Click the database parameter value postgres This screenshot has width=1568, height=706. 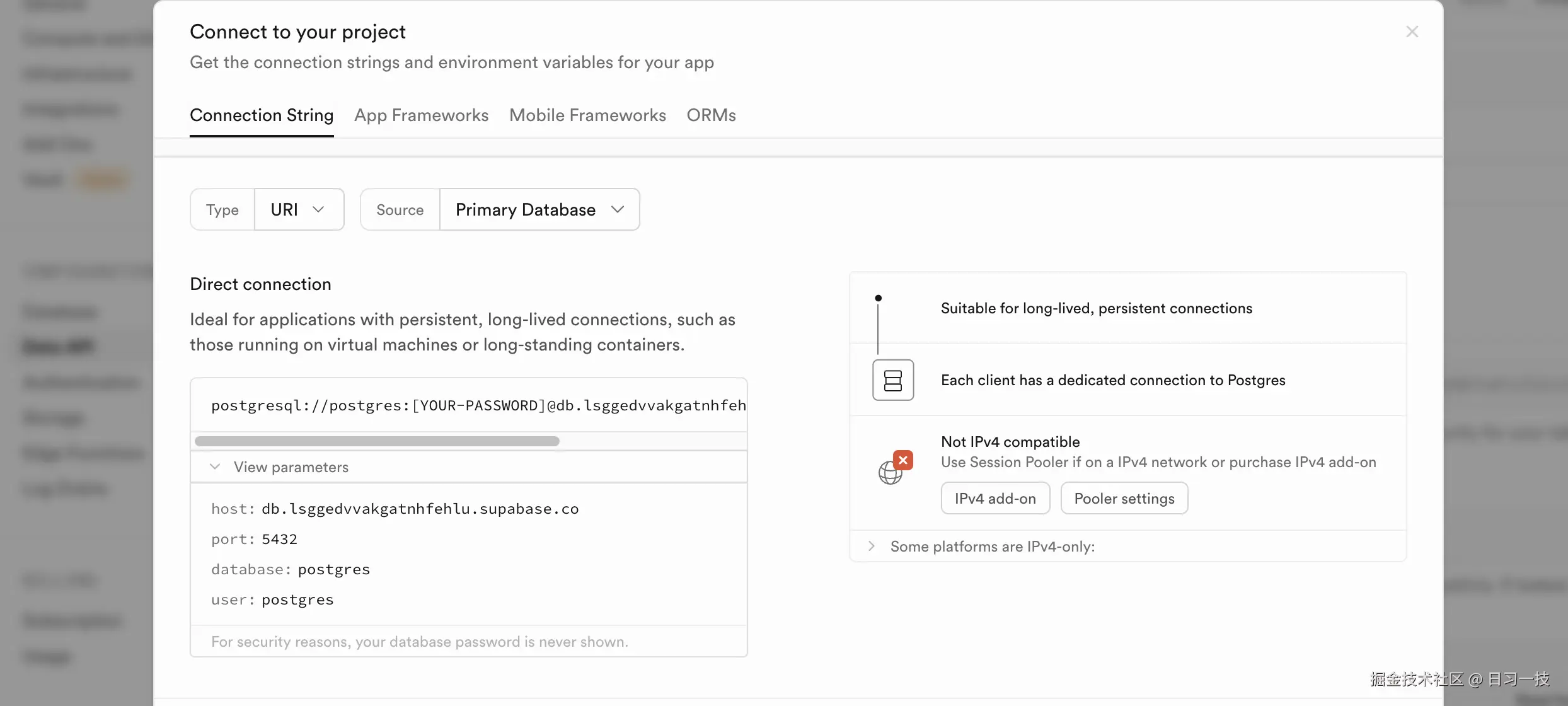click(333, 569)
